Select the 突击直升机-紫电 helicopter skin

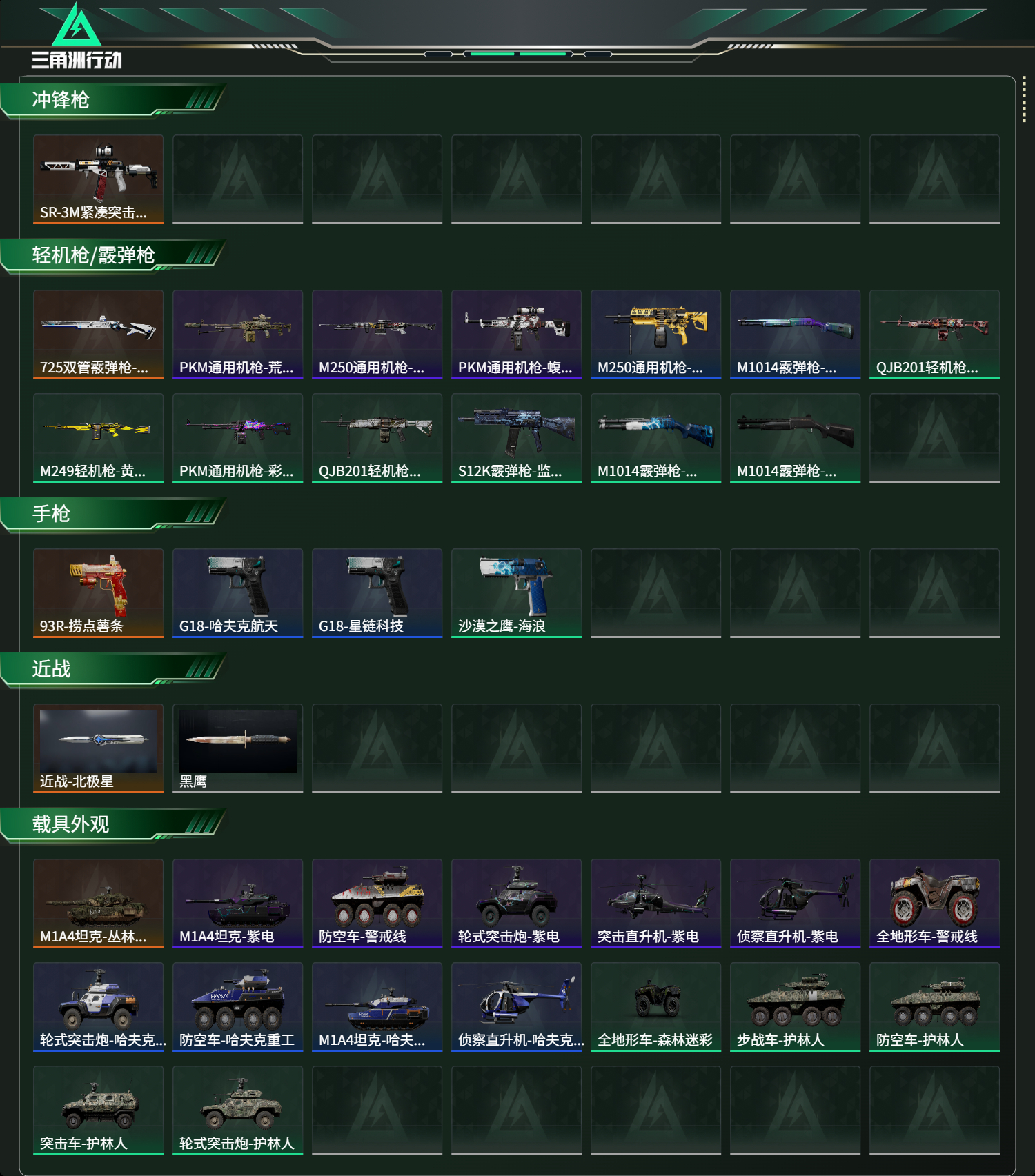click(x=656, y=904)
